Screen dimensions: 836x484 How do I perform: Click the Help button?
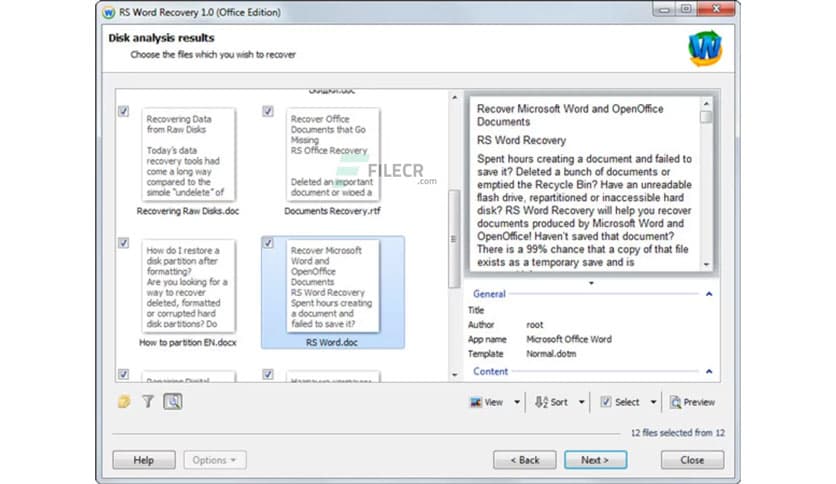(143, 459)
